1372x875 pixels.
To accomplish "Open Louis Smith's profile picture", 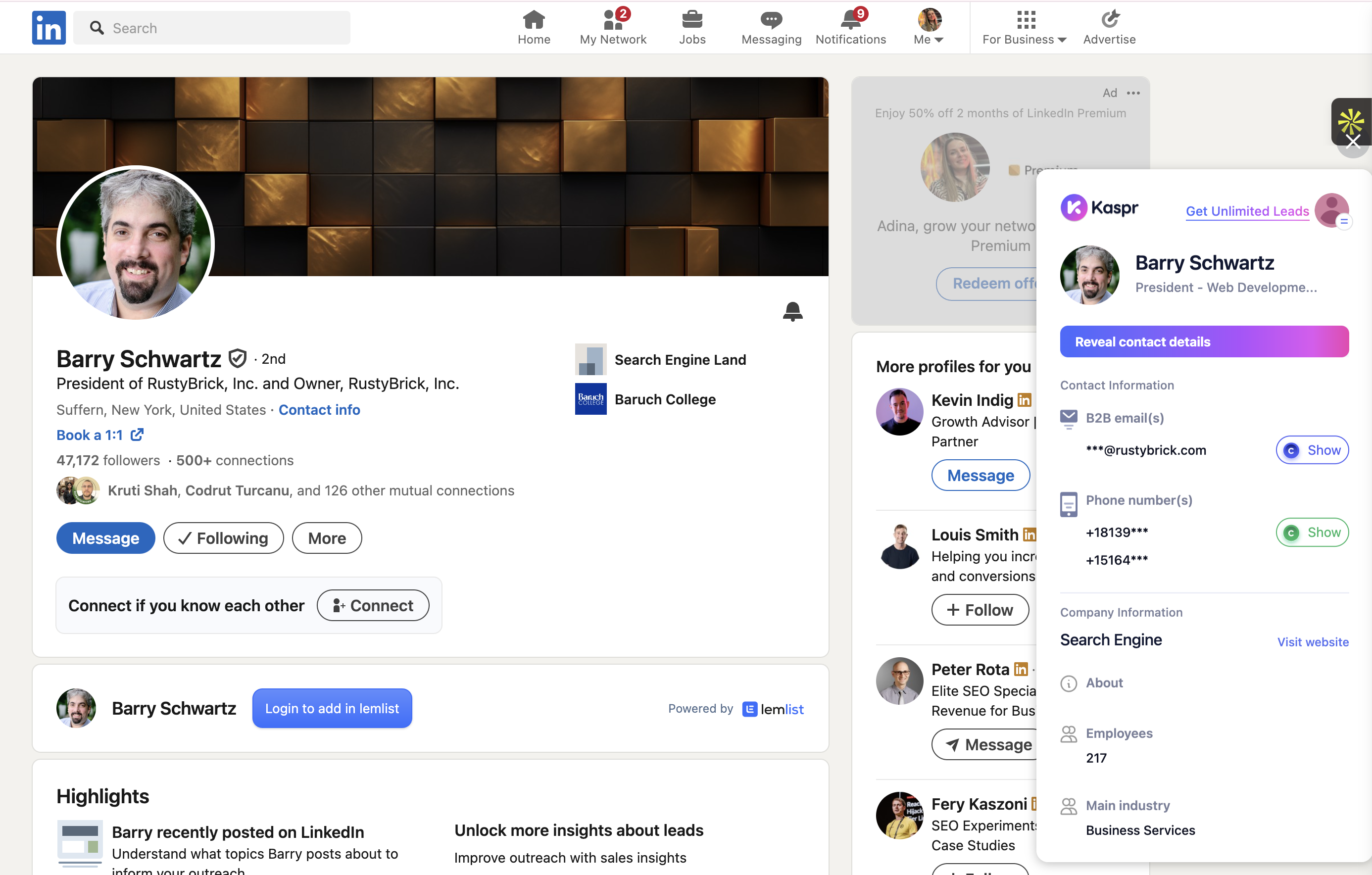I will click(899, 546).
